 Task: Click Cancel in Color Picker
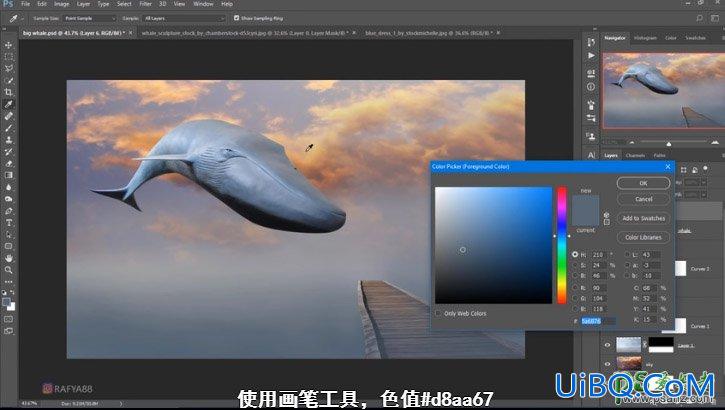coord(643,199)
